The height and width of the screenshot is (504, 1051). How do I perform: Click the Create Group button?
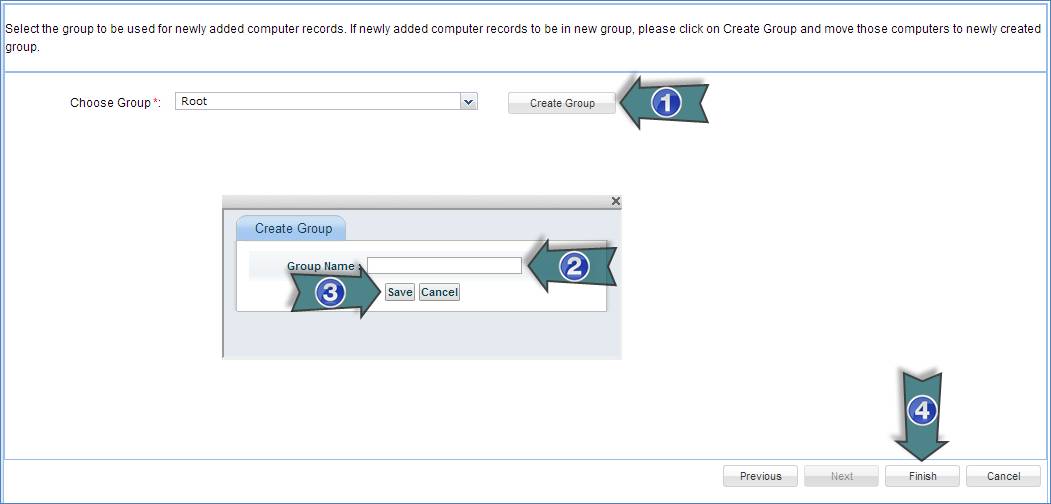pyautogui.click(x=561, y=103)
